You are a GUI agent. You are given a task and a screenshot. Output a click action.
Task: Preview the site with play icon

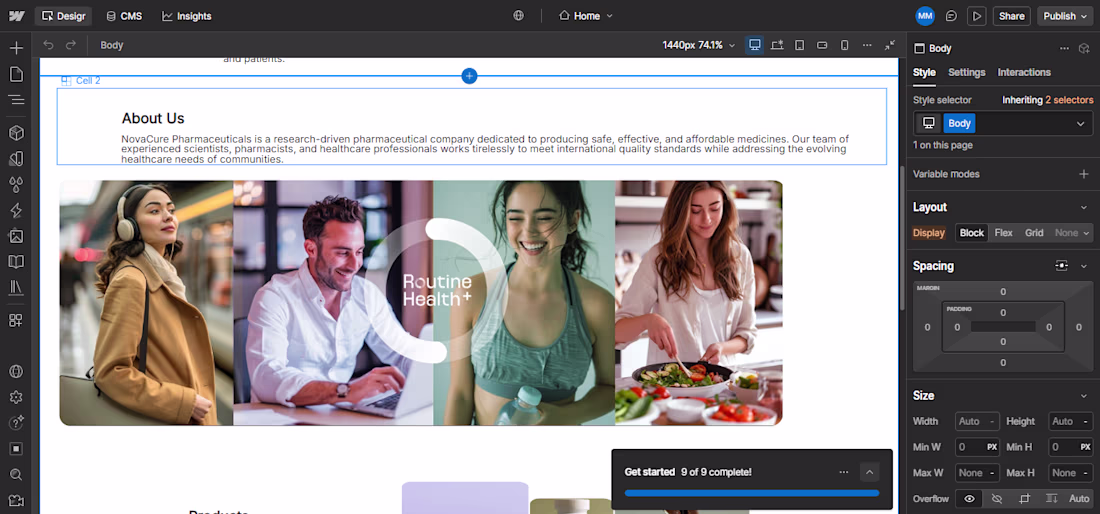976,16
